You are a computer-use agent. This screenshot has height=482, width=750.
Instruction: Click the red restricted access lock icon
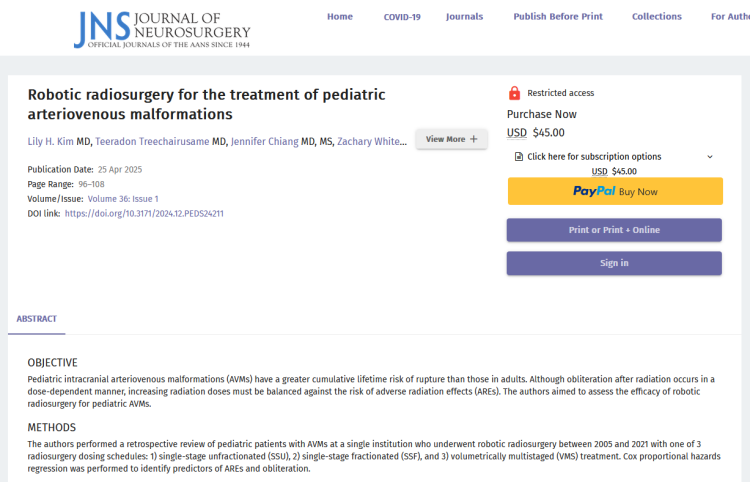[x=514, y=93]
